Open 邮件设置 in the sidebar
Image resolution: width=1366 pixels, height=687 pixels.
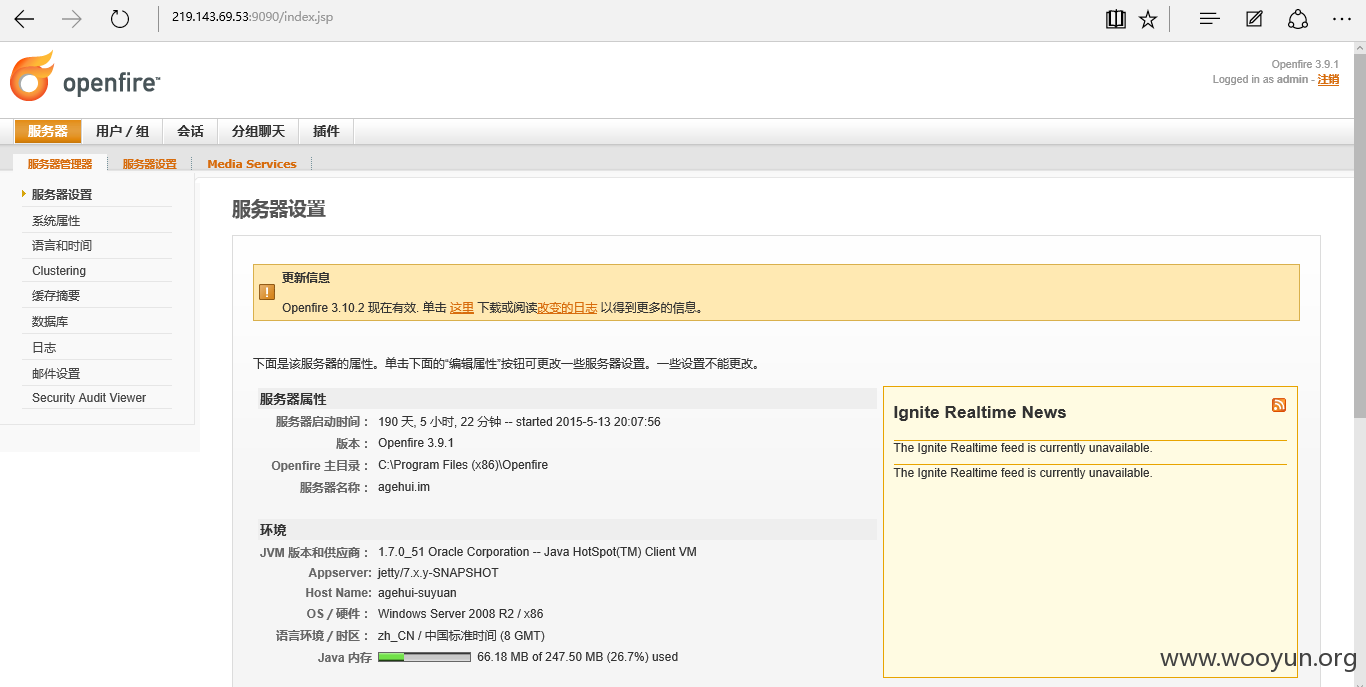[56, 374]
